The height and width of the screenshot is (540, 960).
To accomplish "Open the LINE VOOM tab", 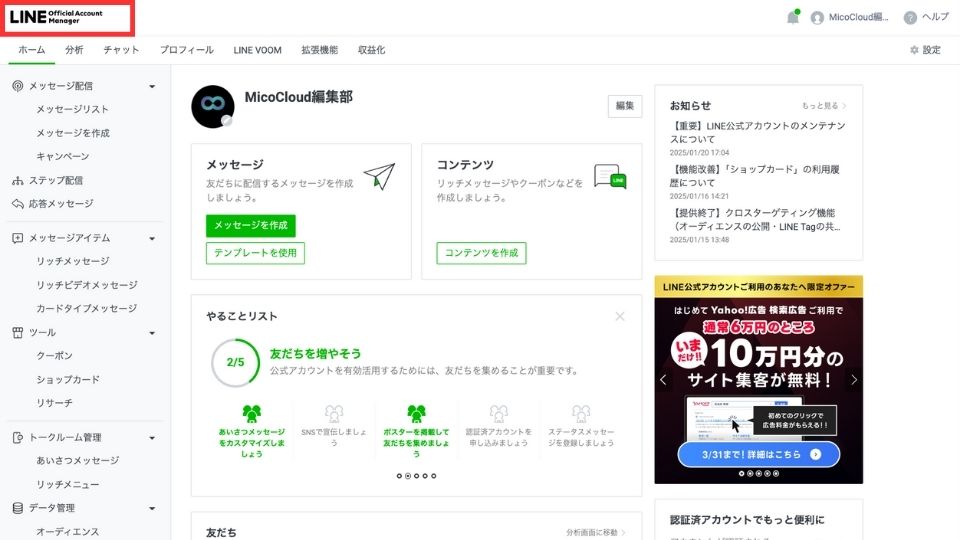I will click(x=258, y=50).
